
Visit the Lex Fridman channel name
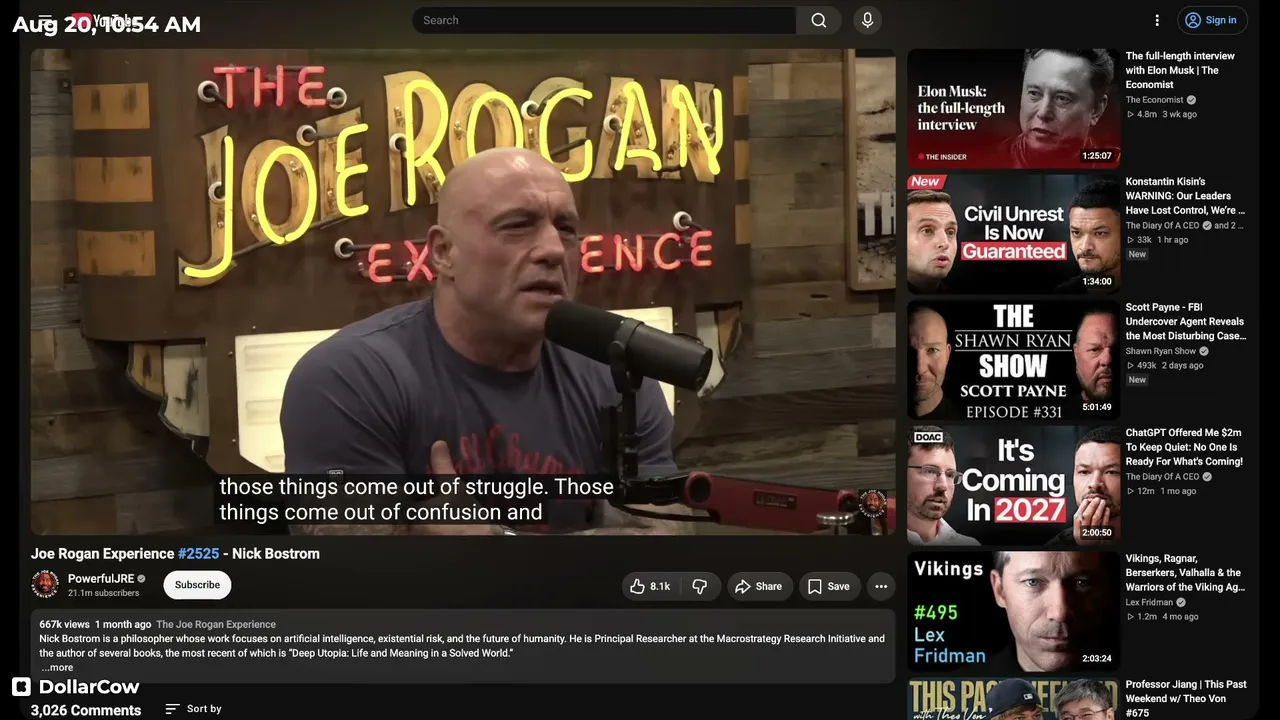(1149, 603)
